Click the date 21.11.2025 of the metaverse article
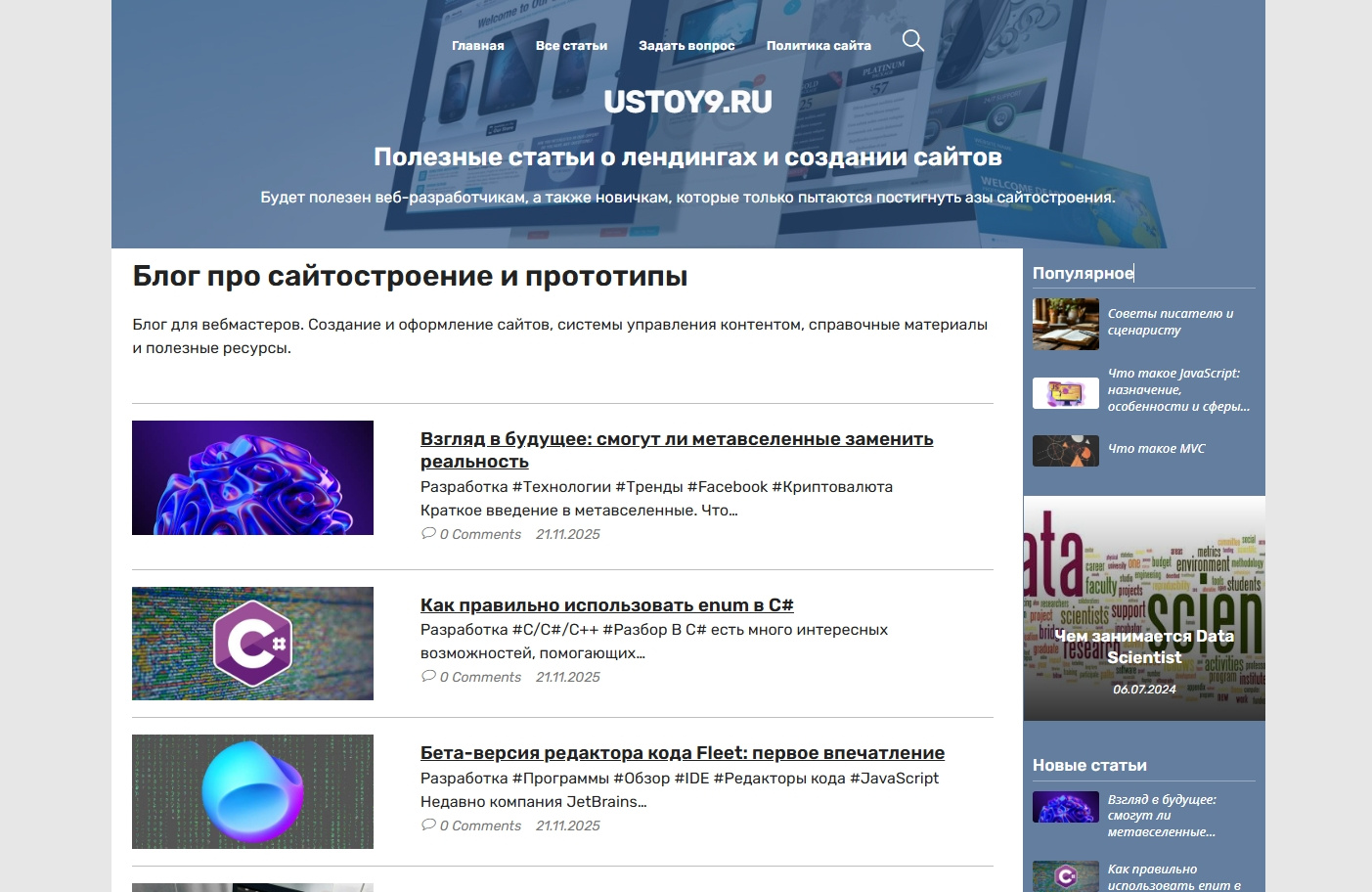The width and height of the screenshot is (1372, 892). click(568, 534)
